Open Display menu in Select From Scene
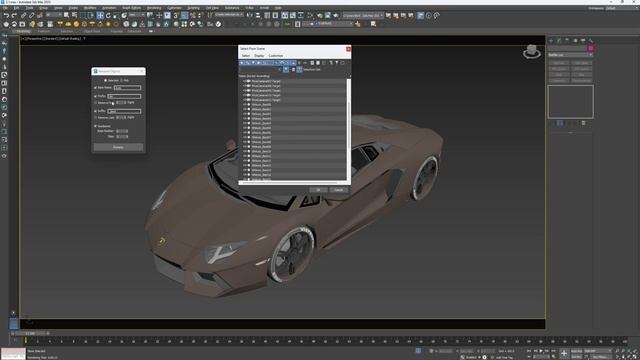Viewport: 640px width, 360px height. [259, 56]
